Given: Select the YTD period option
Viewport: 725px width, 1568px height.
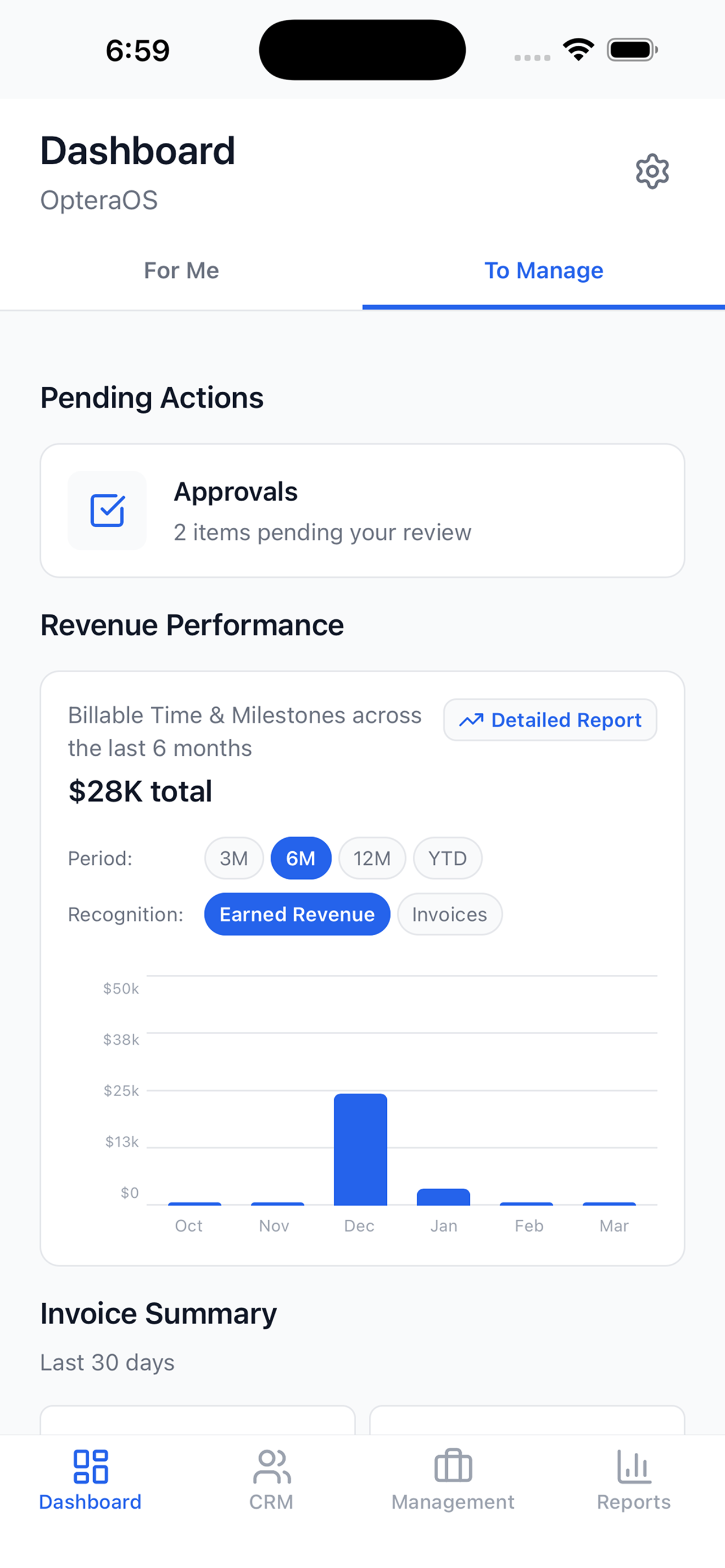Looking at the screenshot, I should pyautogui.click(x=447, y=859).
